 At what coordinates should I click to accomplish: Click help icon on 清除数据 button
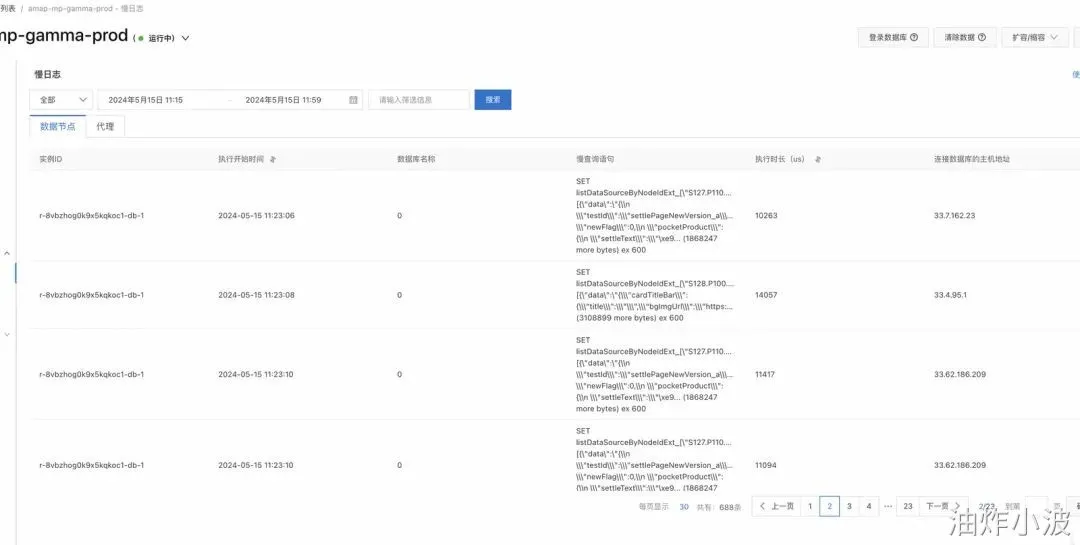pos(982,38)
